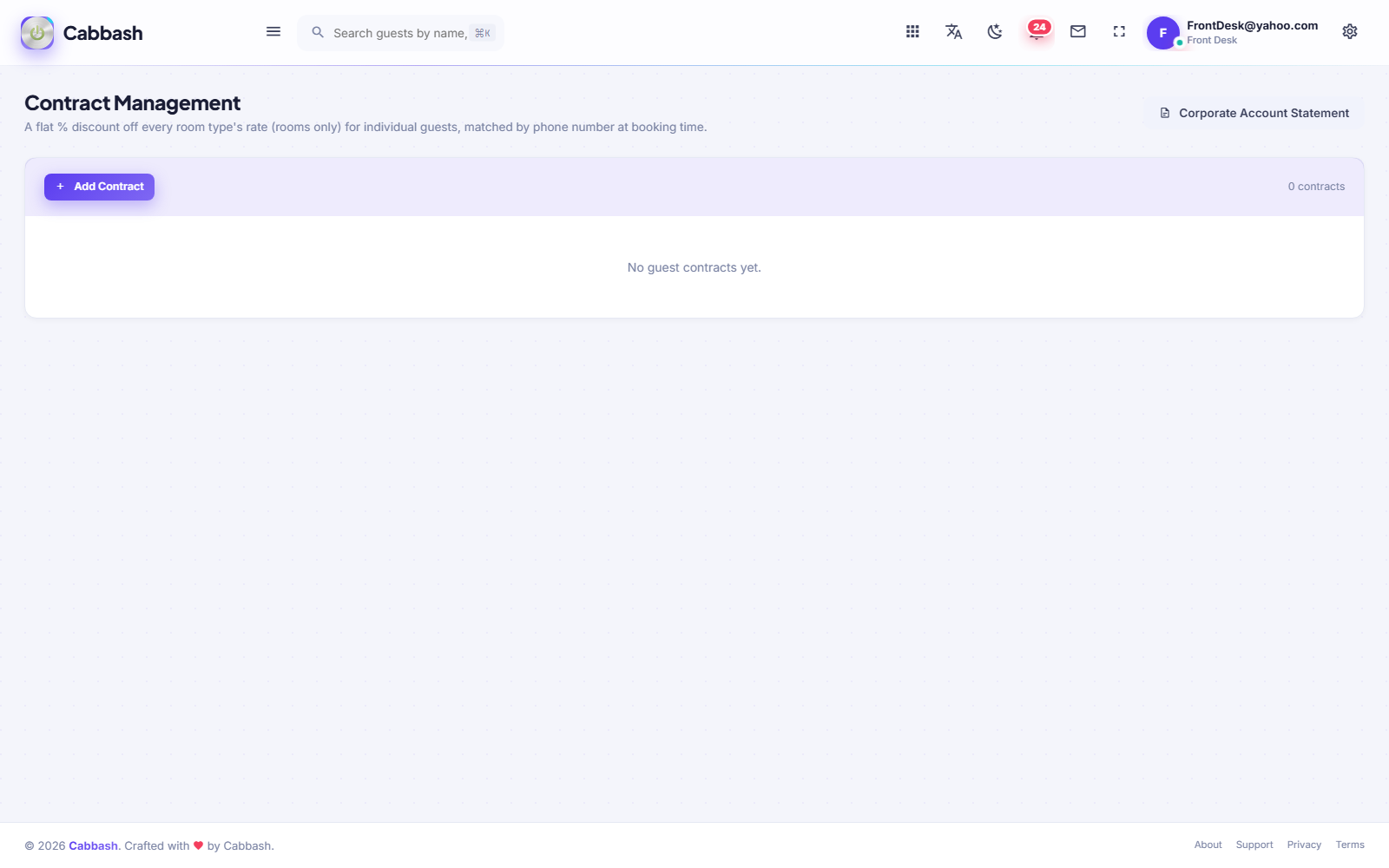Screen dimensions: 1389x868
Task: Click the ⌘K shortcut hint badge
Action: (x=483, y=33)
